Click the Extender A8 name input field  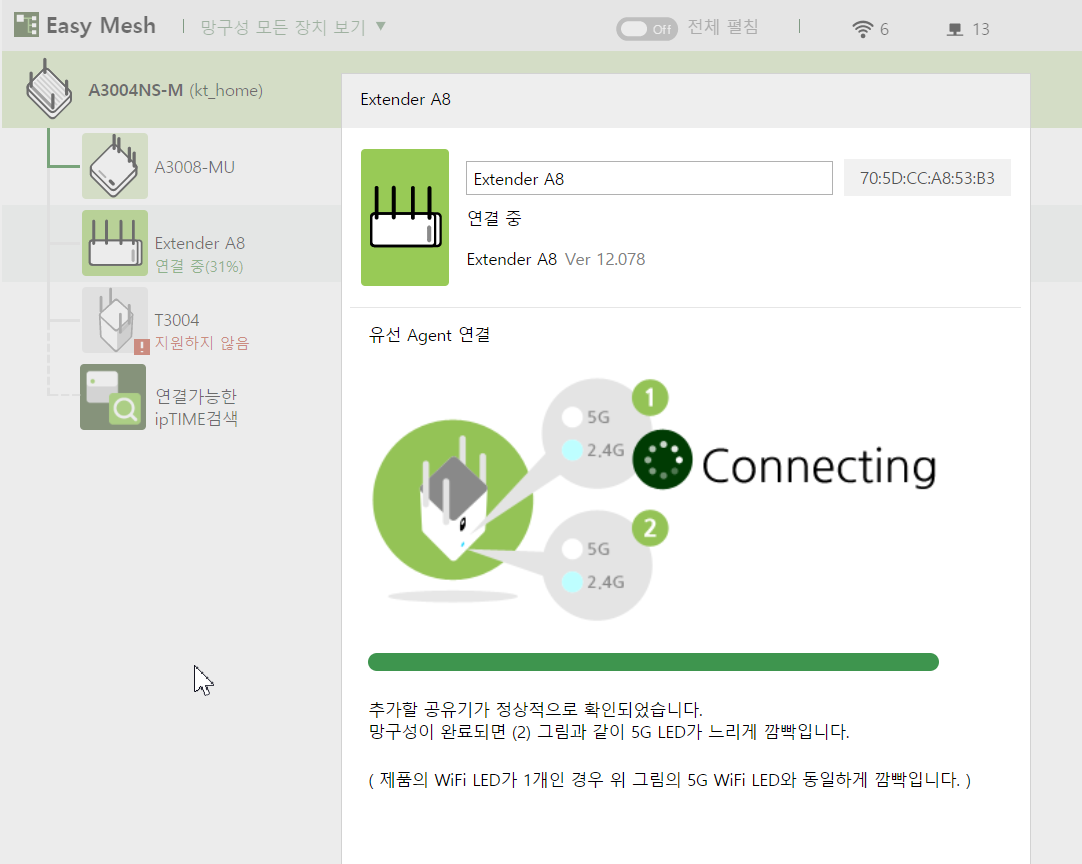pyautogui.click(x=649, y=178)
